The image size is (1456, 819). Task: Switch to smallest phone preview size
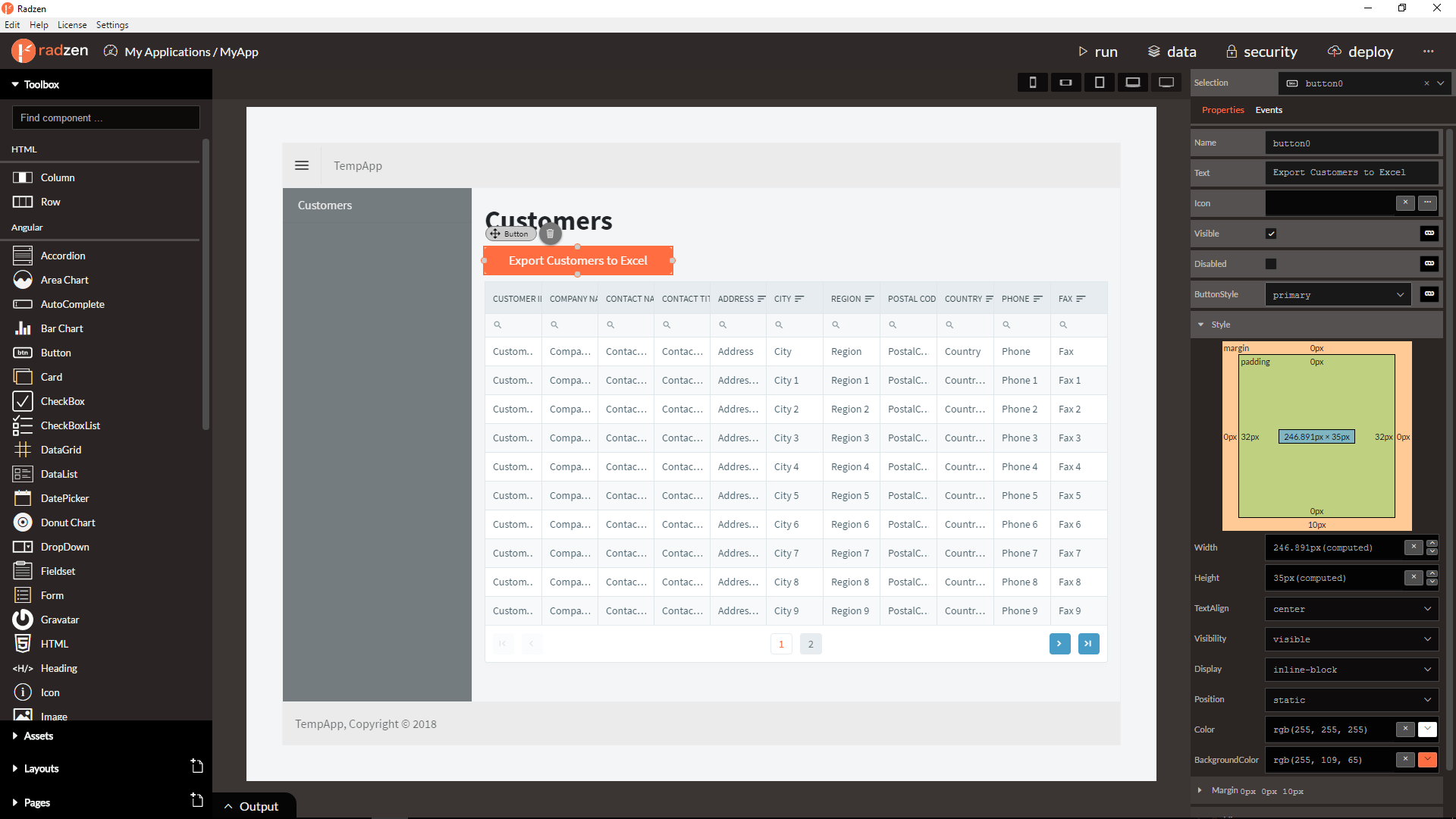tap(1032, 82)
